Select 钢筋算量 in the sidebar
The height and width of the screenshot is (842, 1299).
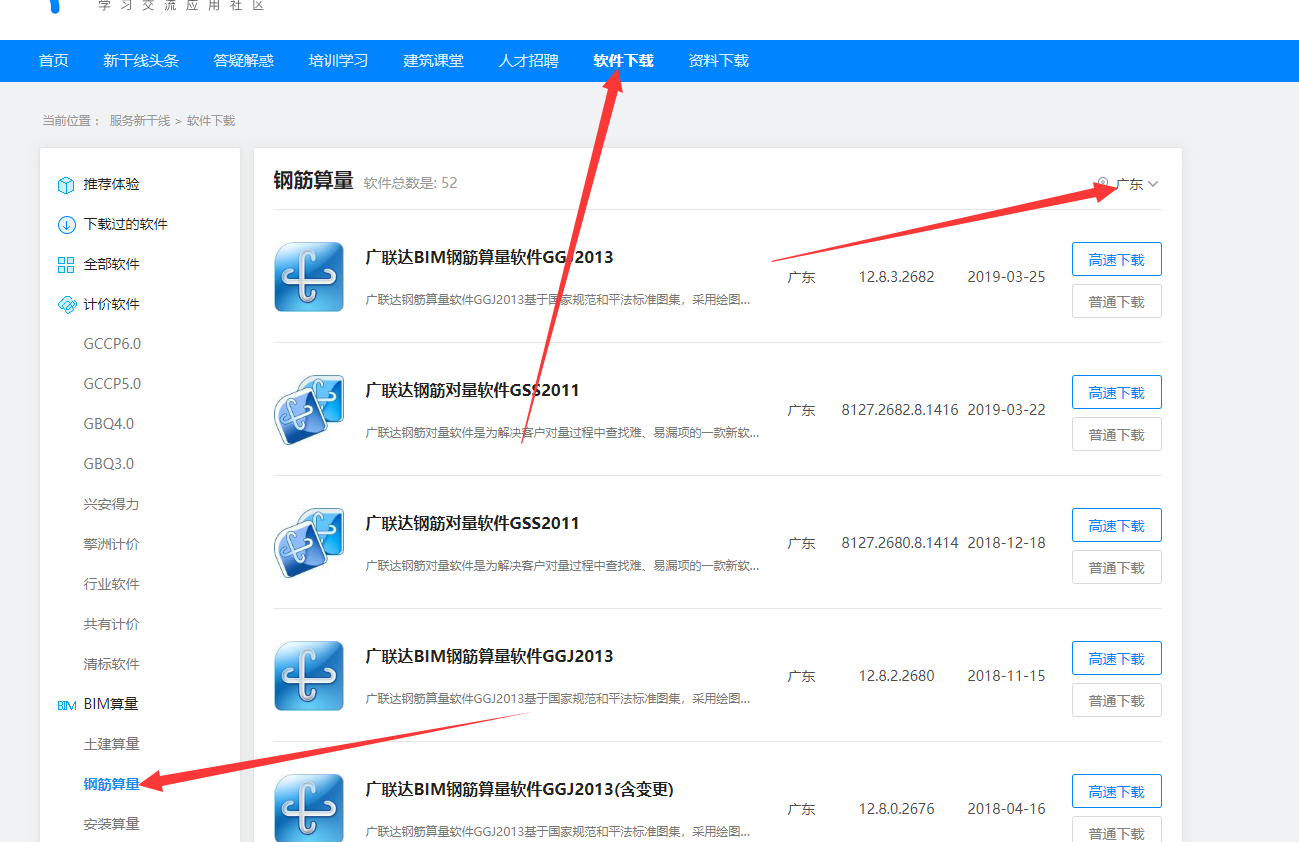click(x=112, y=785)
